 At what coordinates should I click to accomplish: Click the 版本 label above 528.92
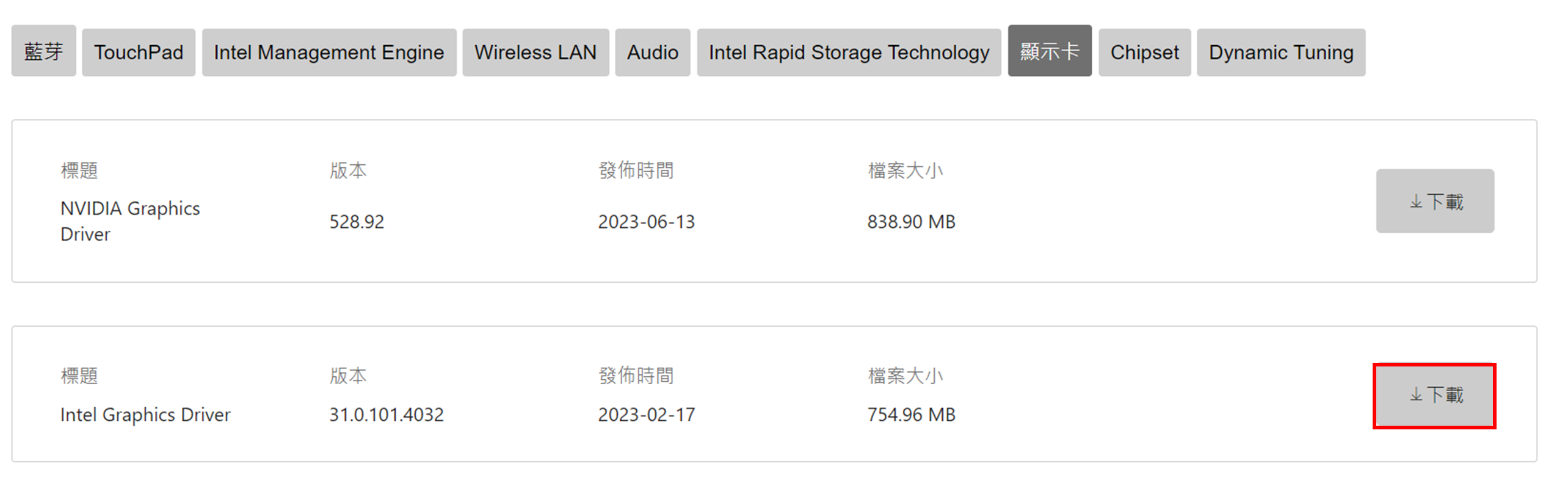348,170
